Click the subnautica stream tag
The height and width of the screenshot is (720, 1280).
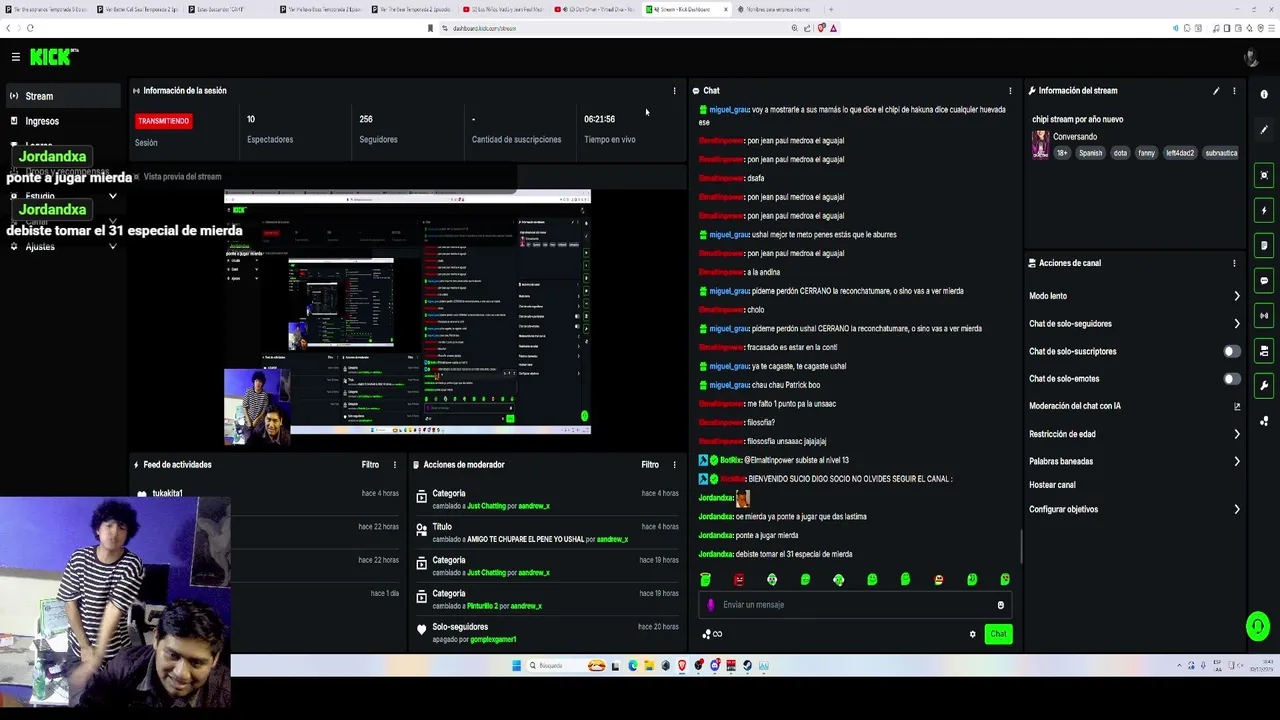pyautogui.click(x=1221, y=153)
